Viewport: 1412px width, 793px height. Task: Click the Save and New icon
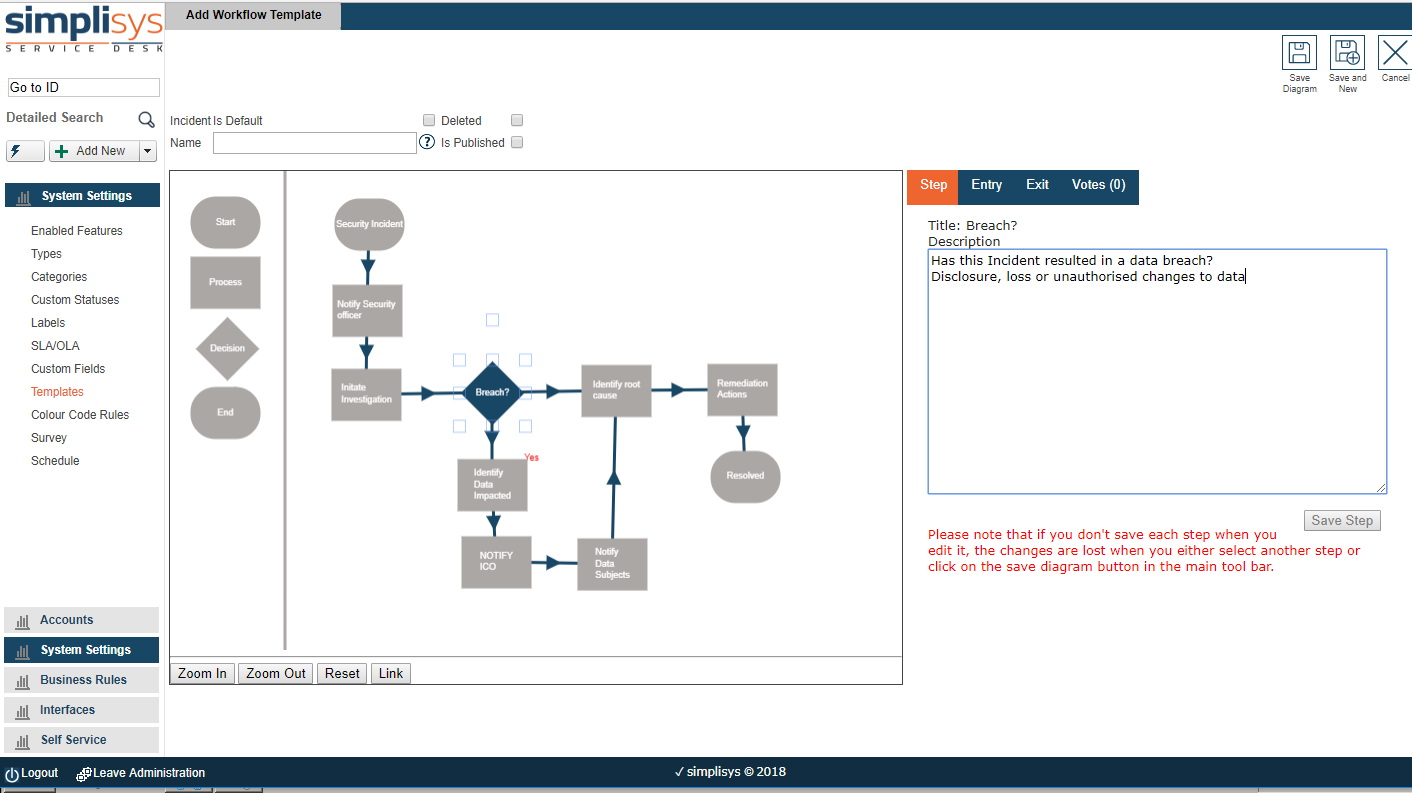pos(1347,53)
